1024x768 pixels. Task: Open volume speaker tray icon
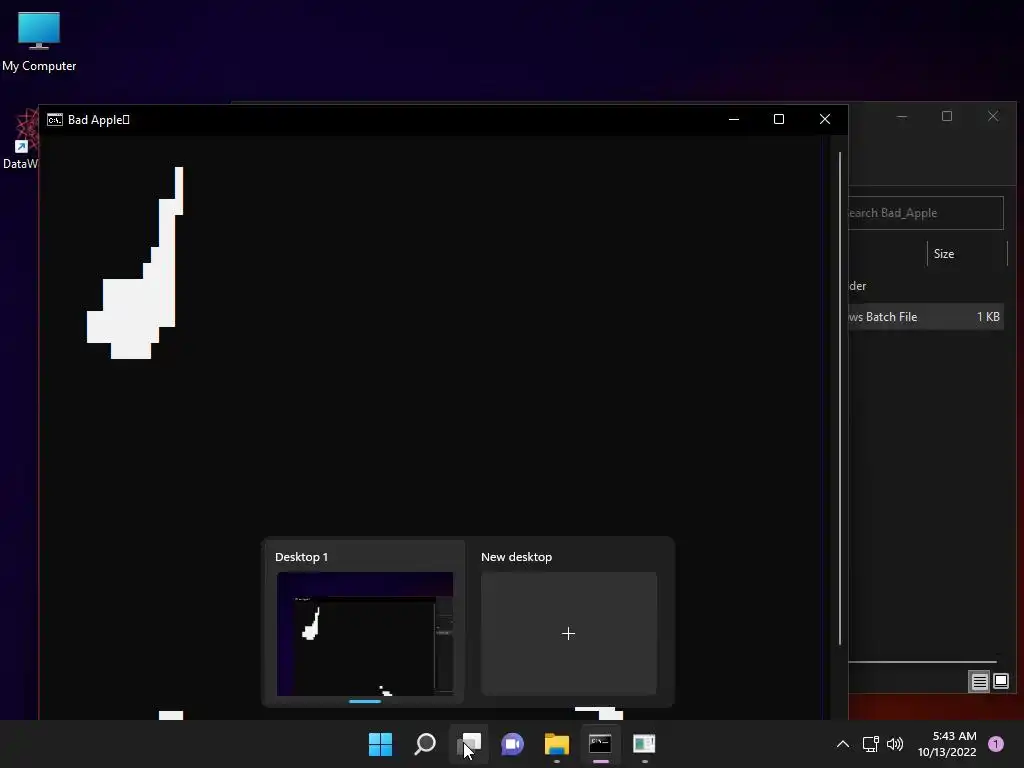pyautogui.click(x=895, y=744)
